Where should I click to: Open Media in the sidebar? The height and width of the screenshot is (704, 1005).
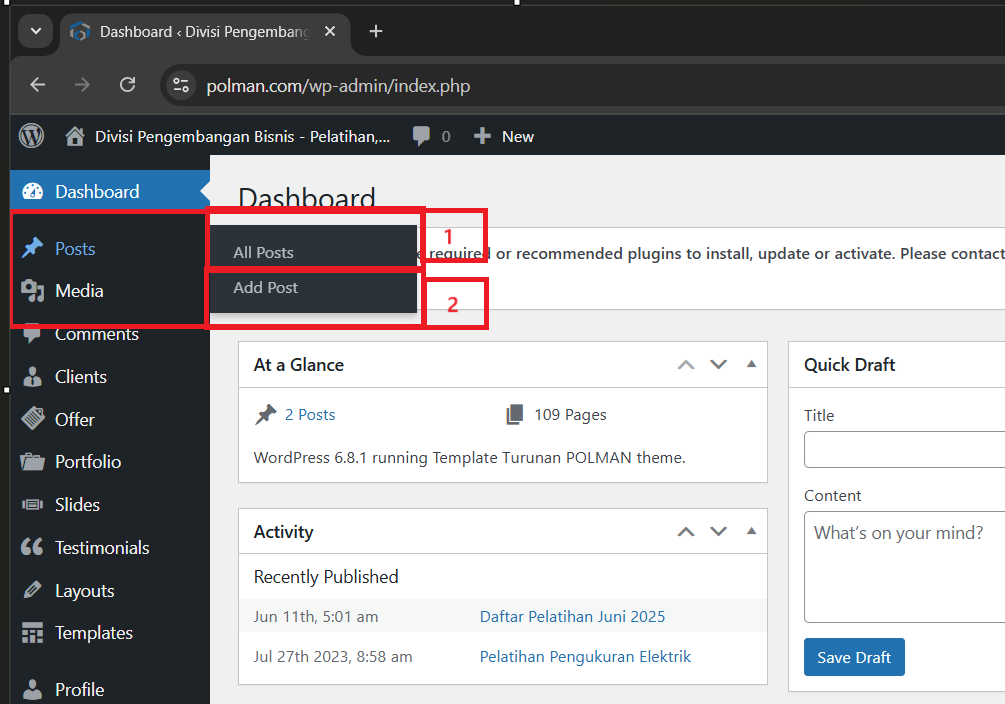coord(79,291)
